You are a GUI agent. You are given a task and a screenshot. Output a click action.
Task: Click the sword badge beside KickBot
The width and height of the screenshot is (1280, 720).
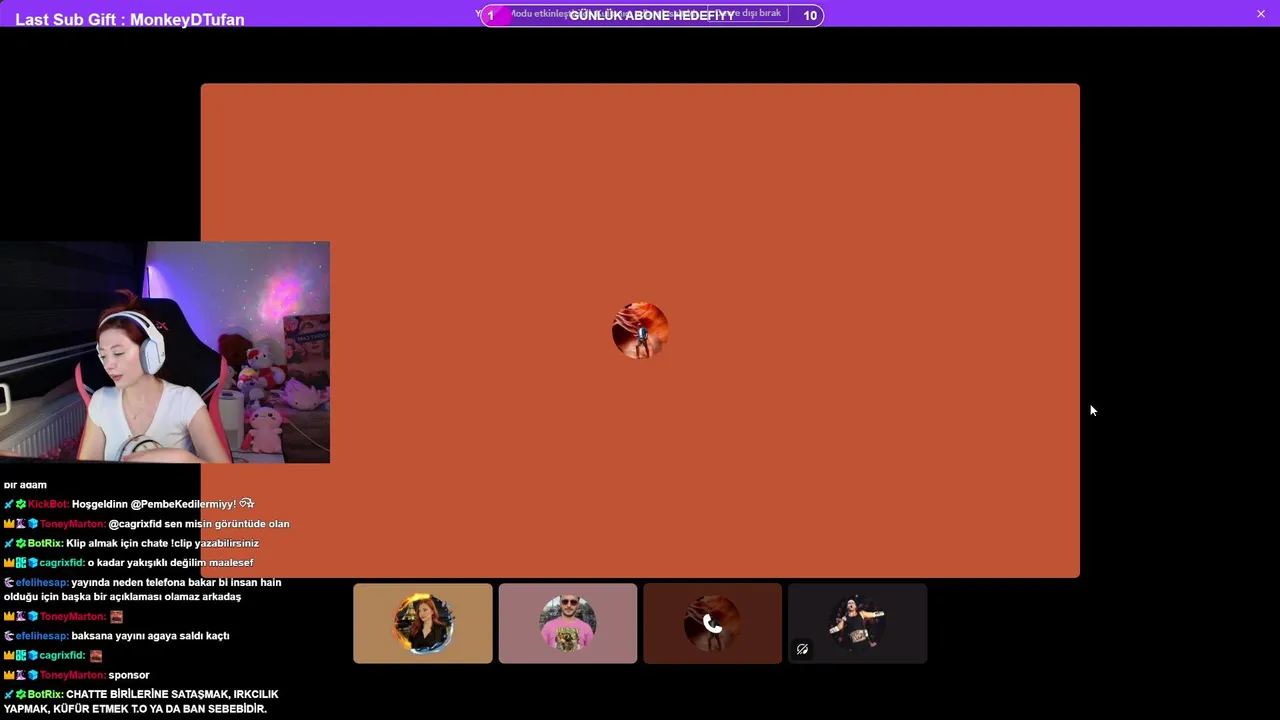pyautogui.click(x=9, y=504)
